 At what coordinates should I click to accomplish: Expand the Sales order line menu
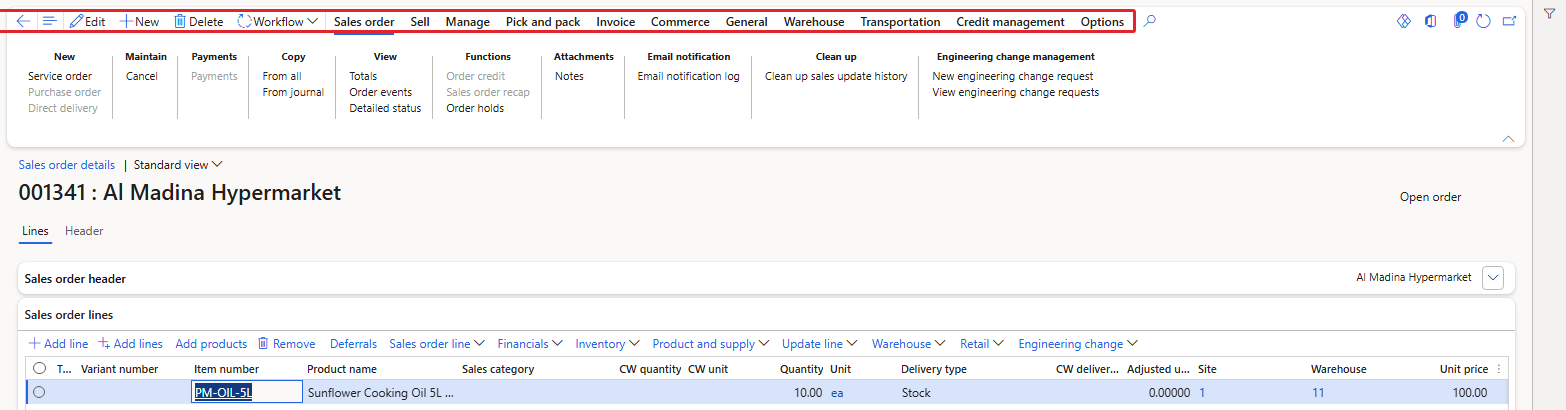tap(437, 344)
